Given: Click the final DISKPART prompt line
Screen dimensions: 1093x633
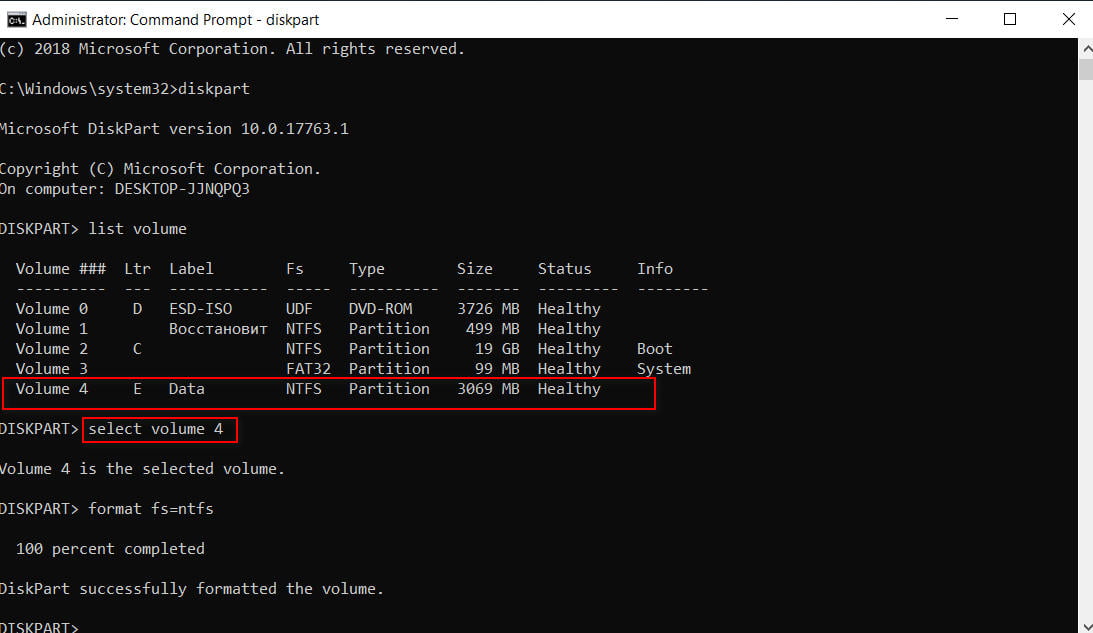Looking at the screenshot, I should click(40, 626).
